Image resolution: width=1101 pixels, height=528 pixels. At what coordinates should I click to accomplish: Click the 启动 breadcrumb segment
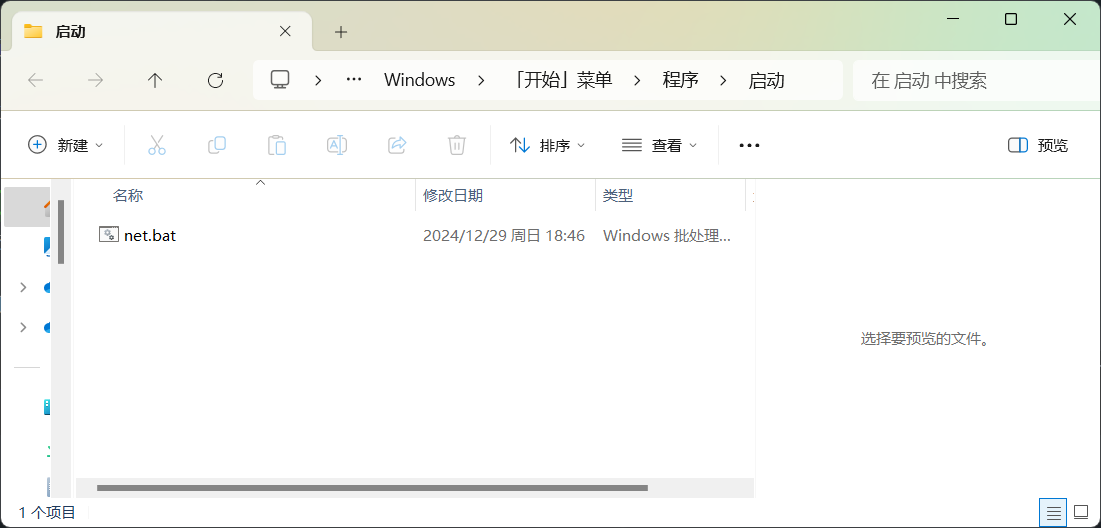point(766,80)
